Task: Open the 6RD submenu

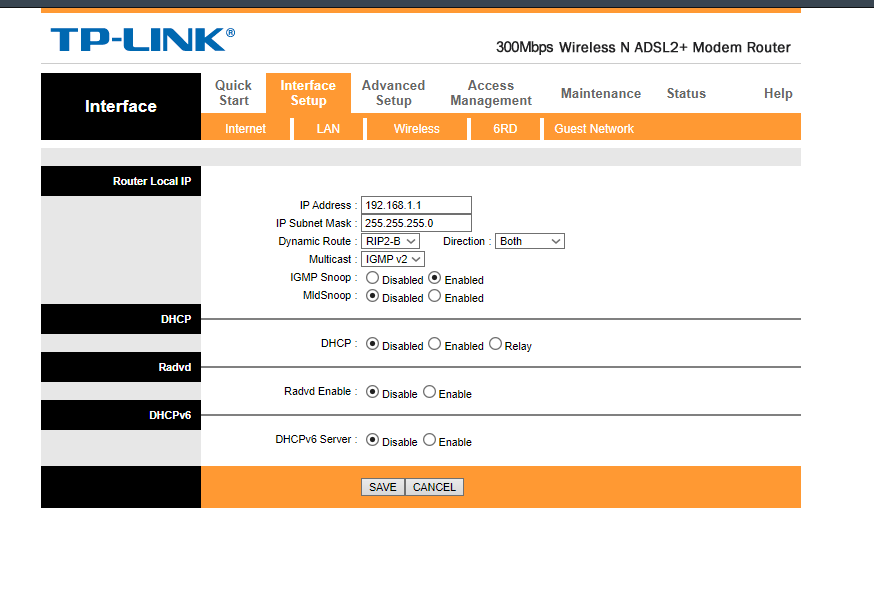Action: [x=505, y=129]
